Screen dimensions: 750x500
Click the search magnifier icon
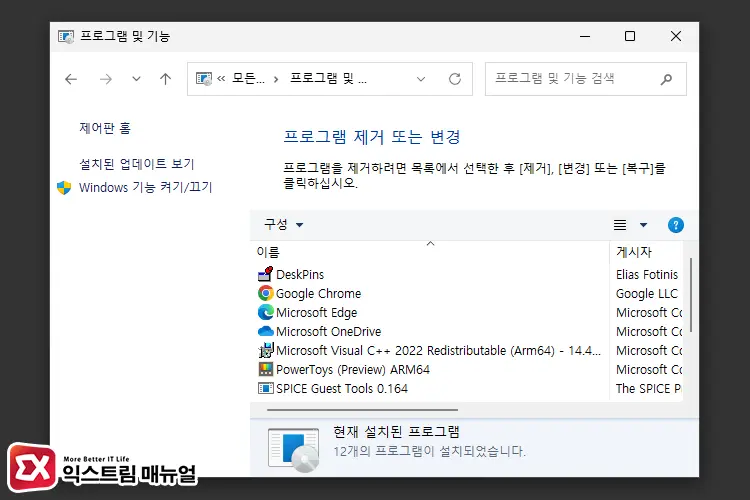point(666,79)
